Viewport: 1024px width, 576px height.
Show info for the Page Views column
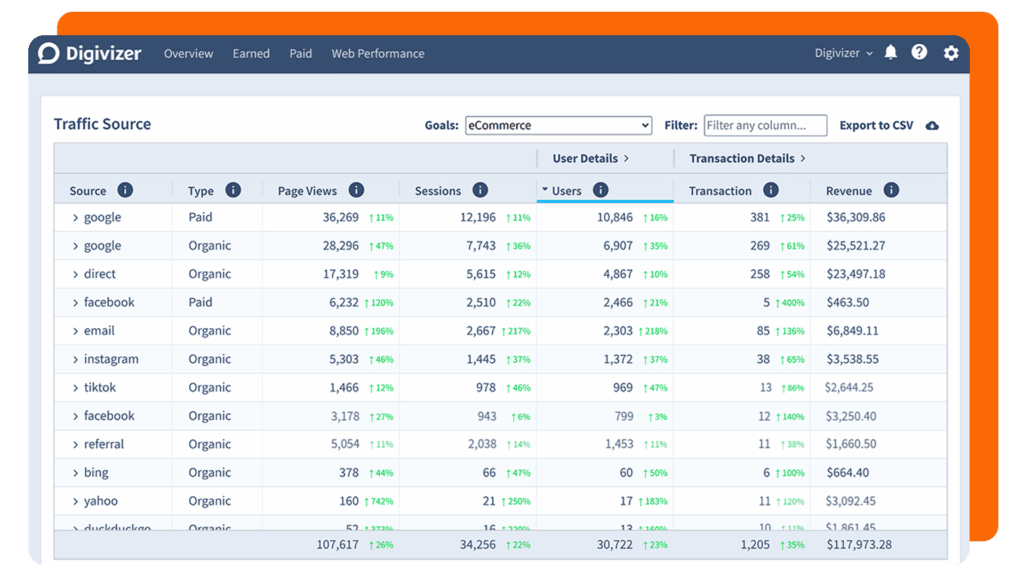coord(356,190)
